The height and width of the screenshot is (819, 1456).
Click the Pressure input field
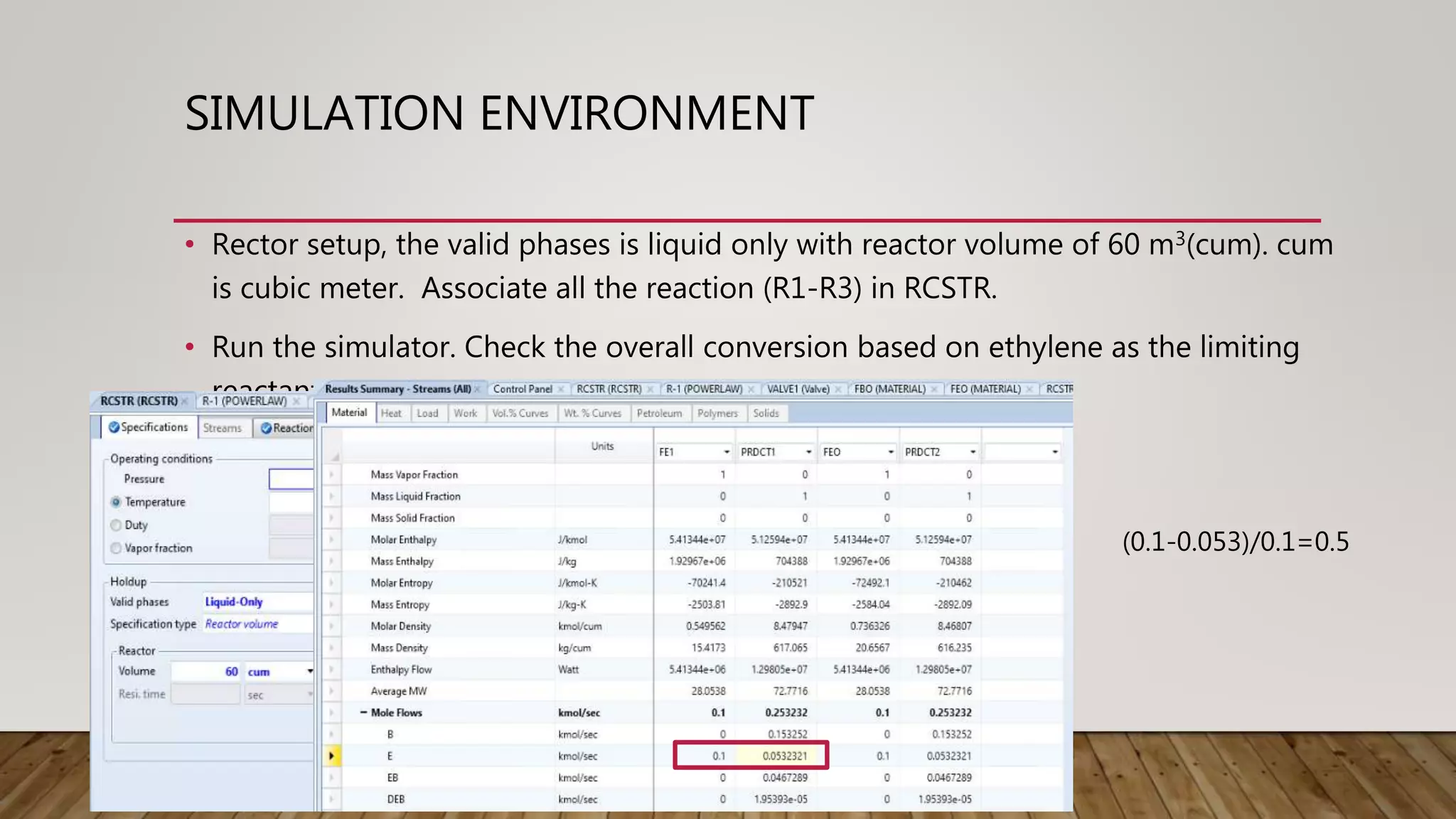click(x=291, y=479)
